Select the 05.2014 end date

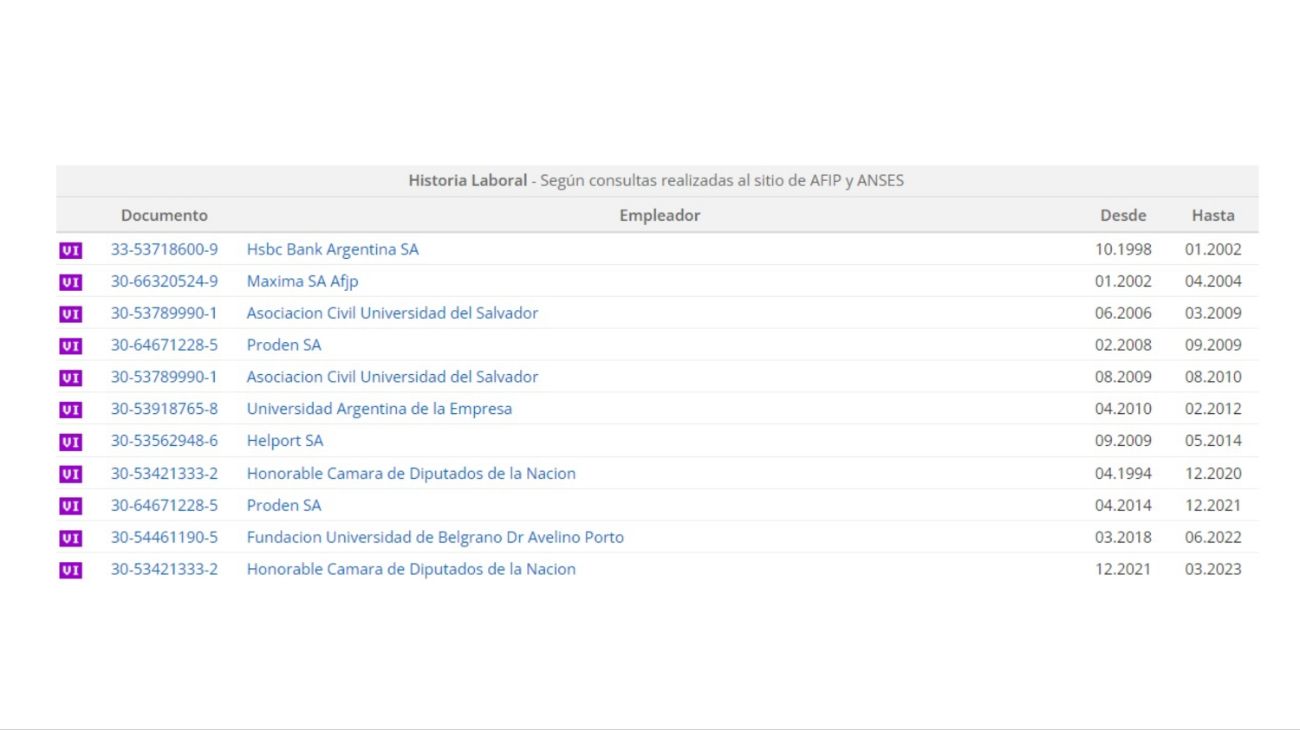click(x=1213, y=441)
